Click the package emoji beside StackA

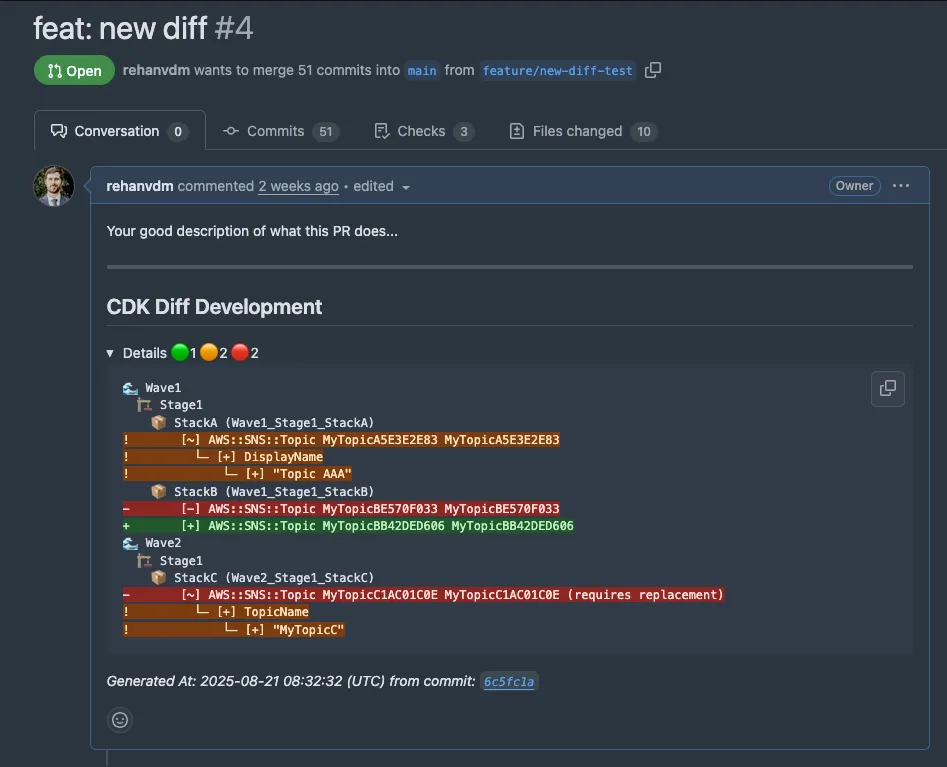click(159, 422)
